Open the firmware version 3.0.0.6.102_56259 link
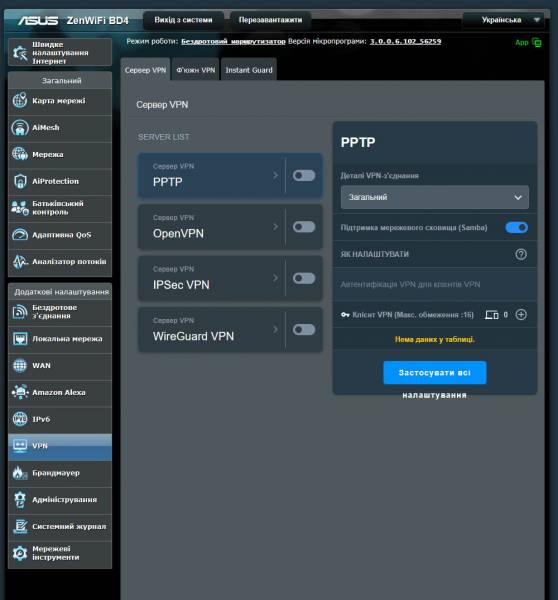The image size is (558, 600). [405, 41]
